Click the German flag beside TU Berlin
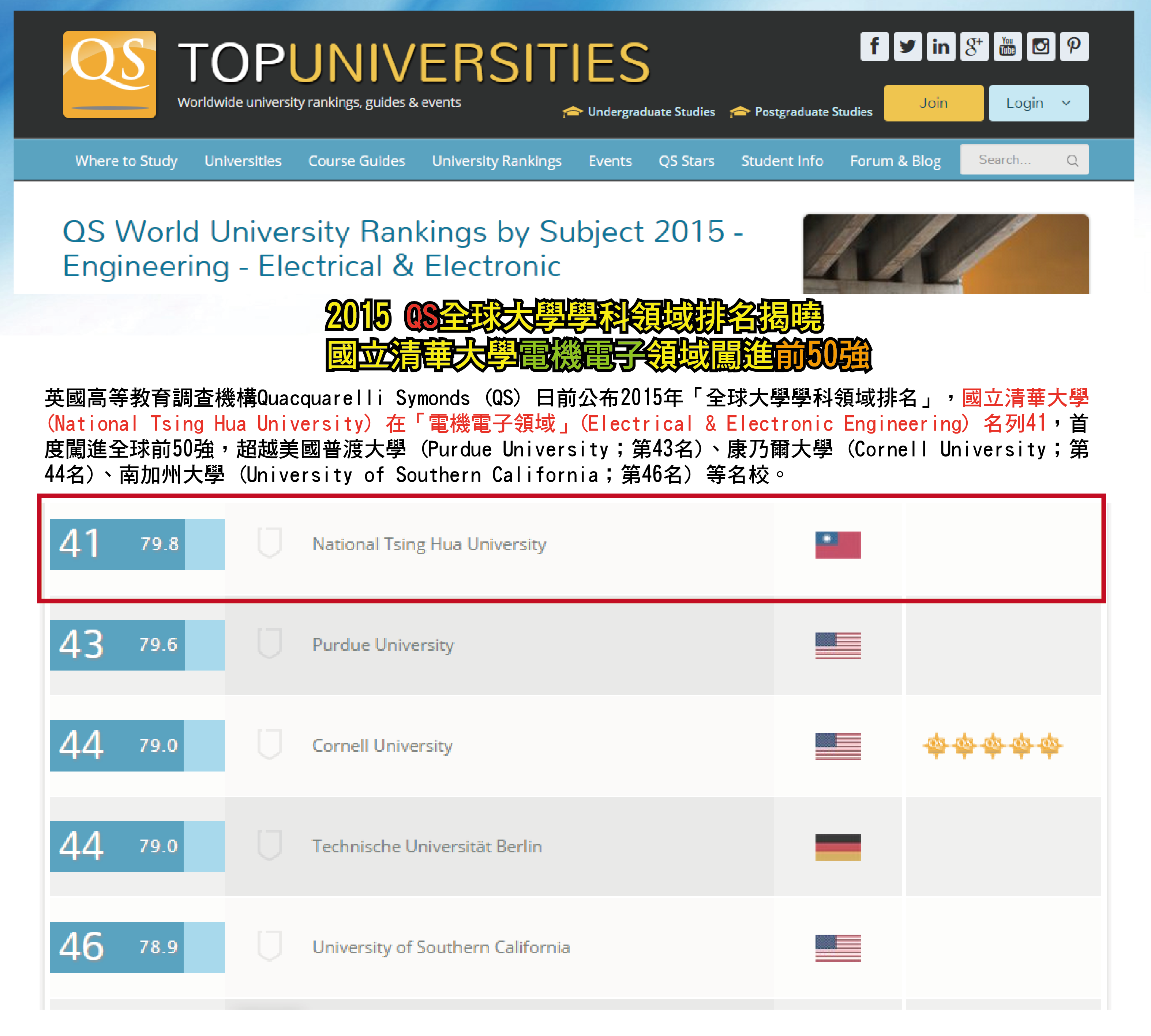Image resolution: width=1151 pixels, height=1036 pixels. 837,847
